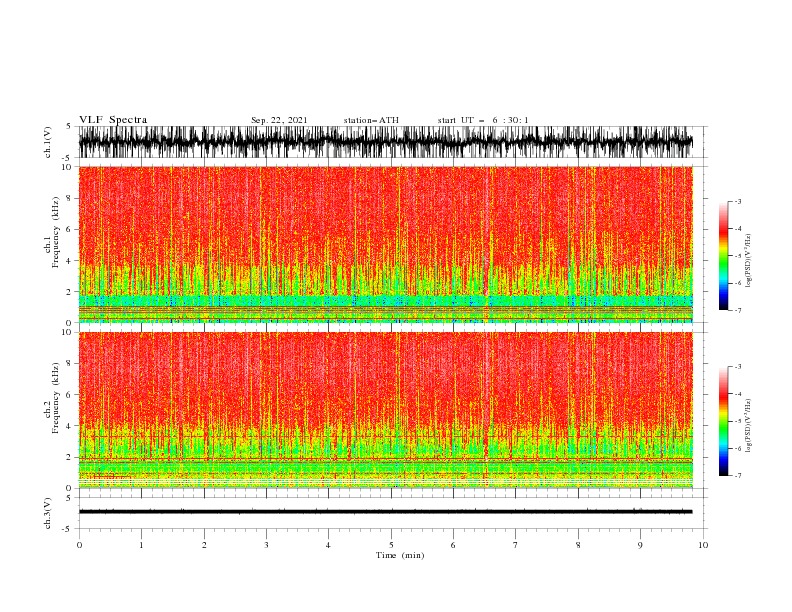Click the ch.1 PSD color bar

723,256
